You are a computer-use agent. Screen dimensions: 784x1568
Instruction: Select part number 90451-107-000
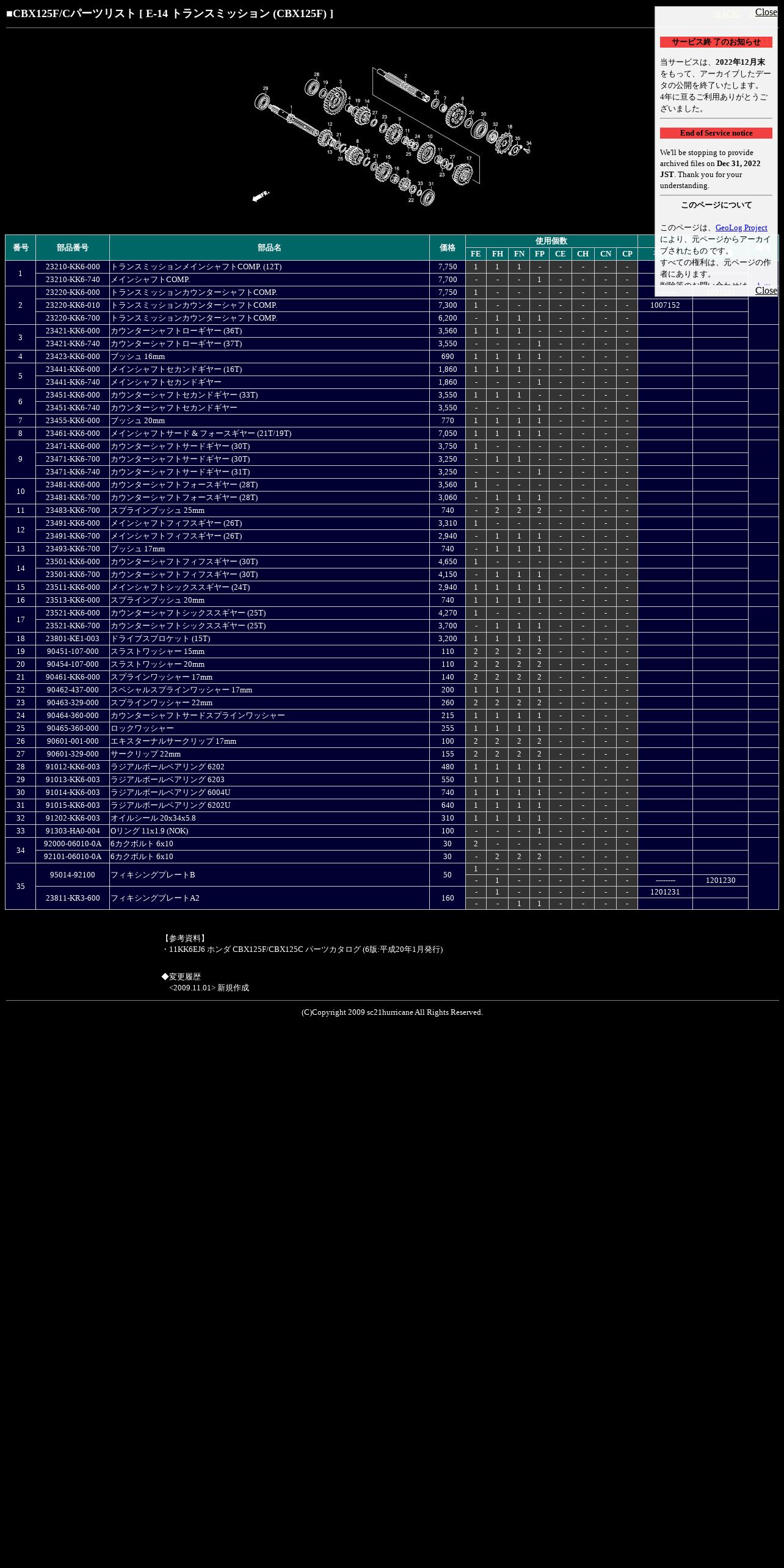(73, 652)
